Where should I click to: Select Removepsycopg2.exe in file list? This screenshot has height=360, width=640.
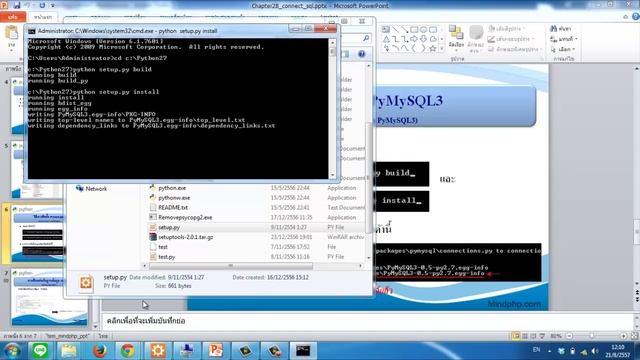coord(185,217)
